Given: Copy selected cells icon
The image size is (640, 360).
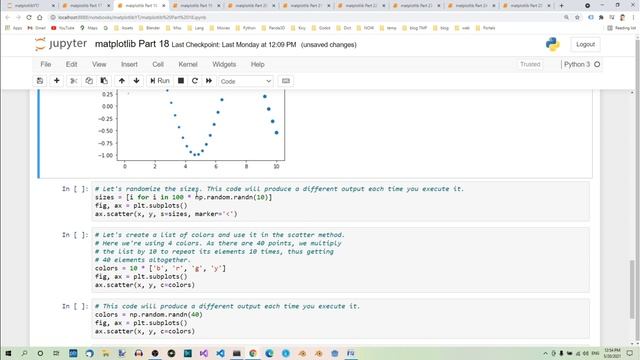Looking at the screenshot, I should tap(89, 81).
